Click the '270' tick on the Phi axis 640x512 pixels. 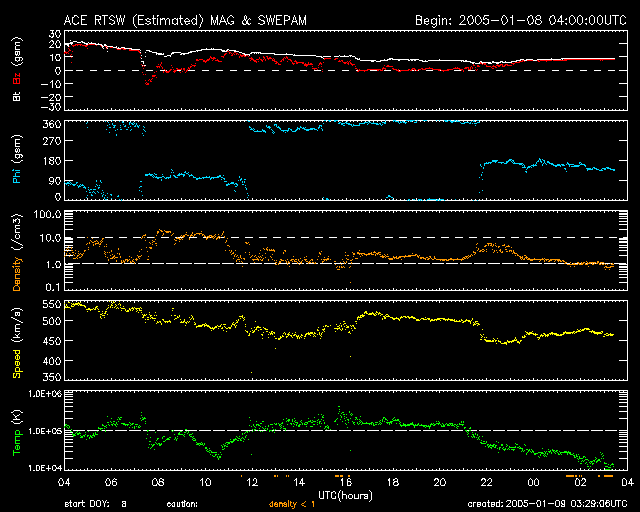(52, 141)
